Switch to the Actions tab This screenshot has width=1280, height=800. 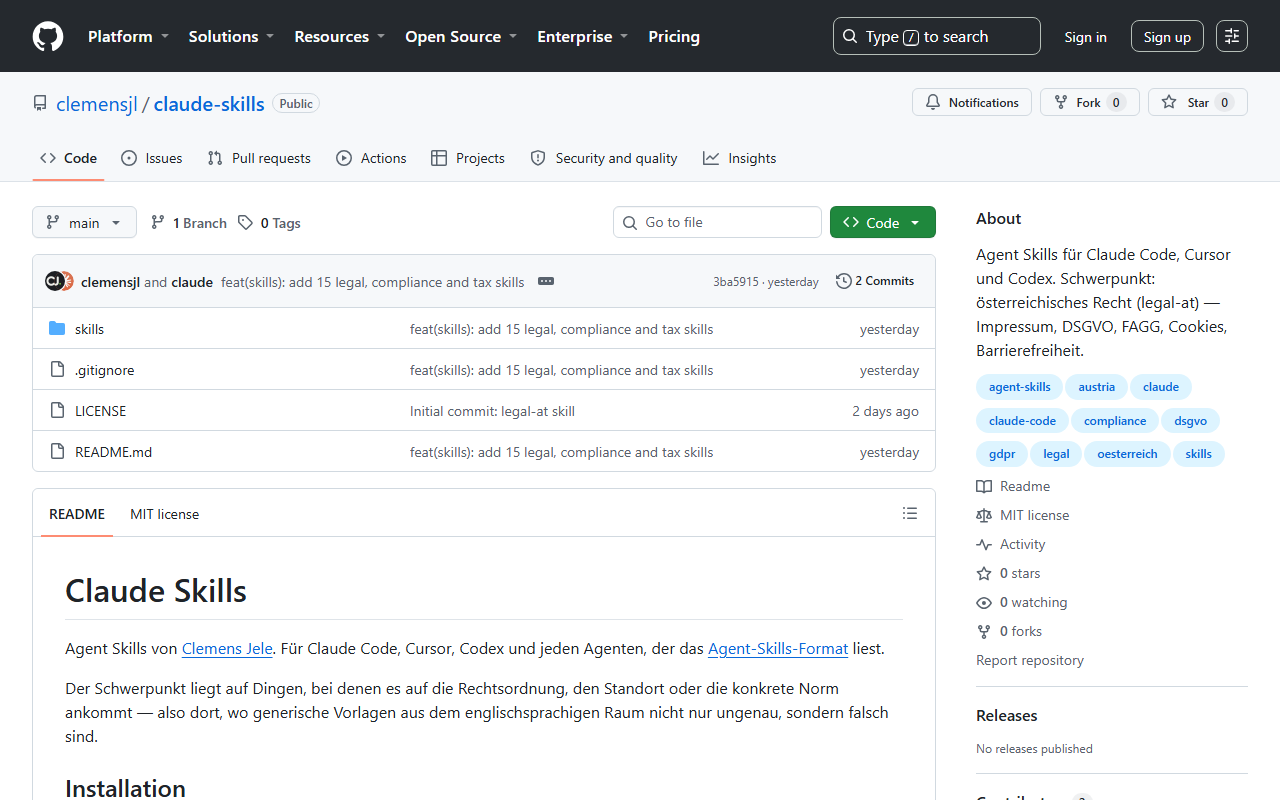click(371, 158)
